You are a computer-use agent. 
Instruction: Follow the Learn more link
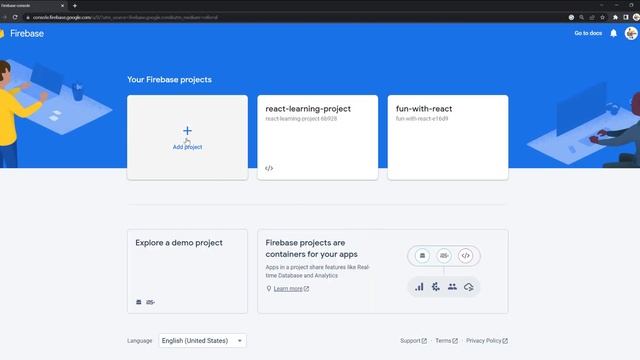pos(291,289)
